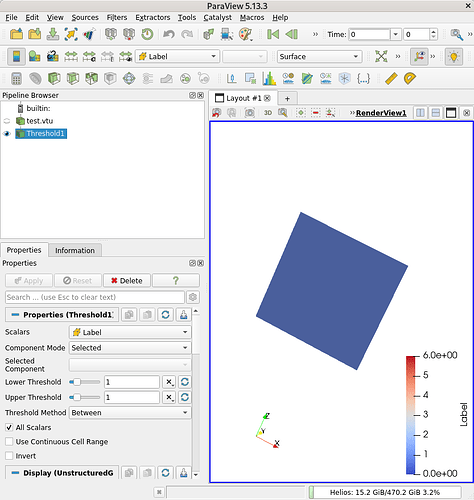Click the Threshold filter icon

[x=91, y=79]
